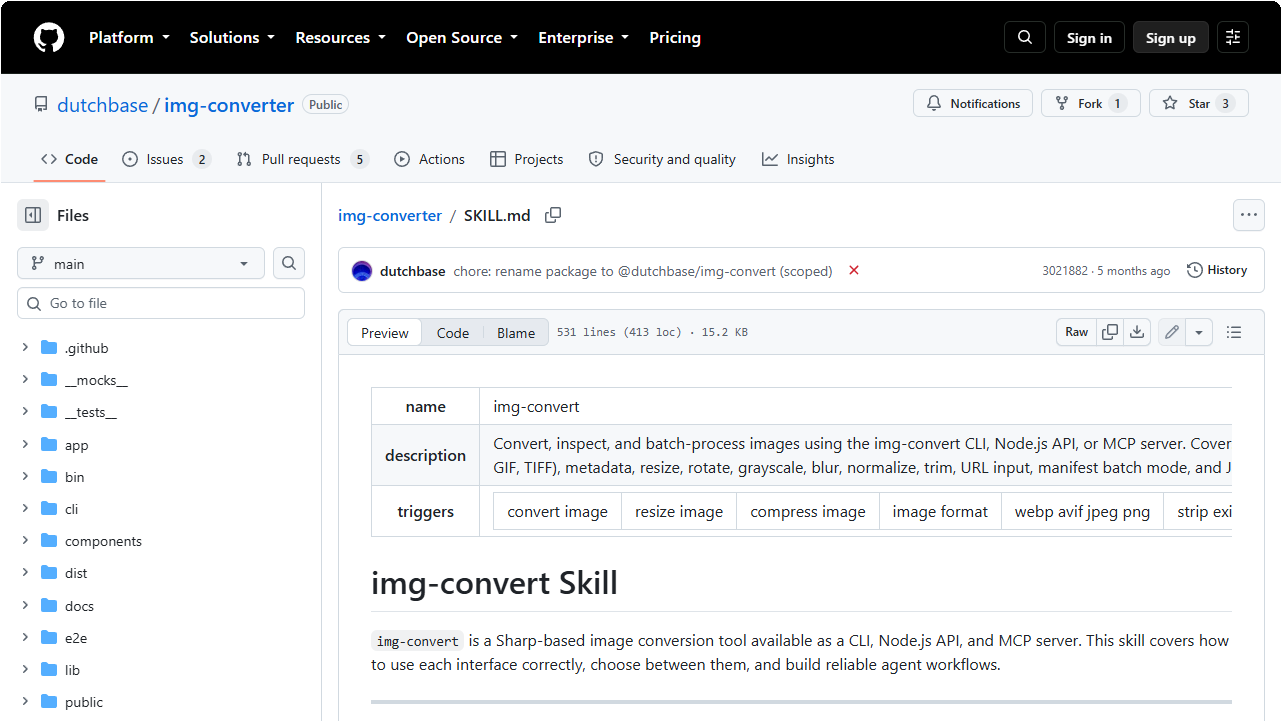This screenshot has height=722, width=1282.
Task: Open the Solutions dropdown menu
Action: [232, 38]
